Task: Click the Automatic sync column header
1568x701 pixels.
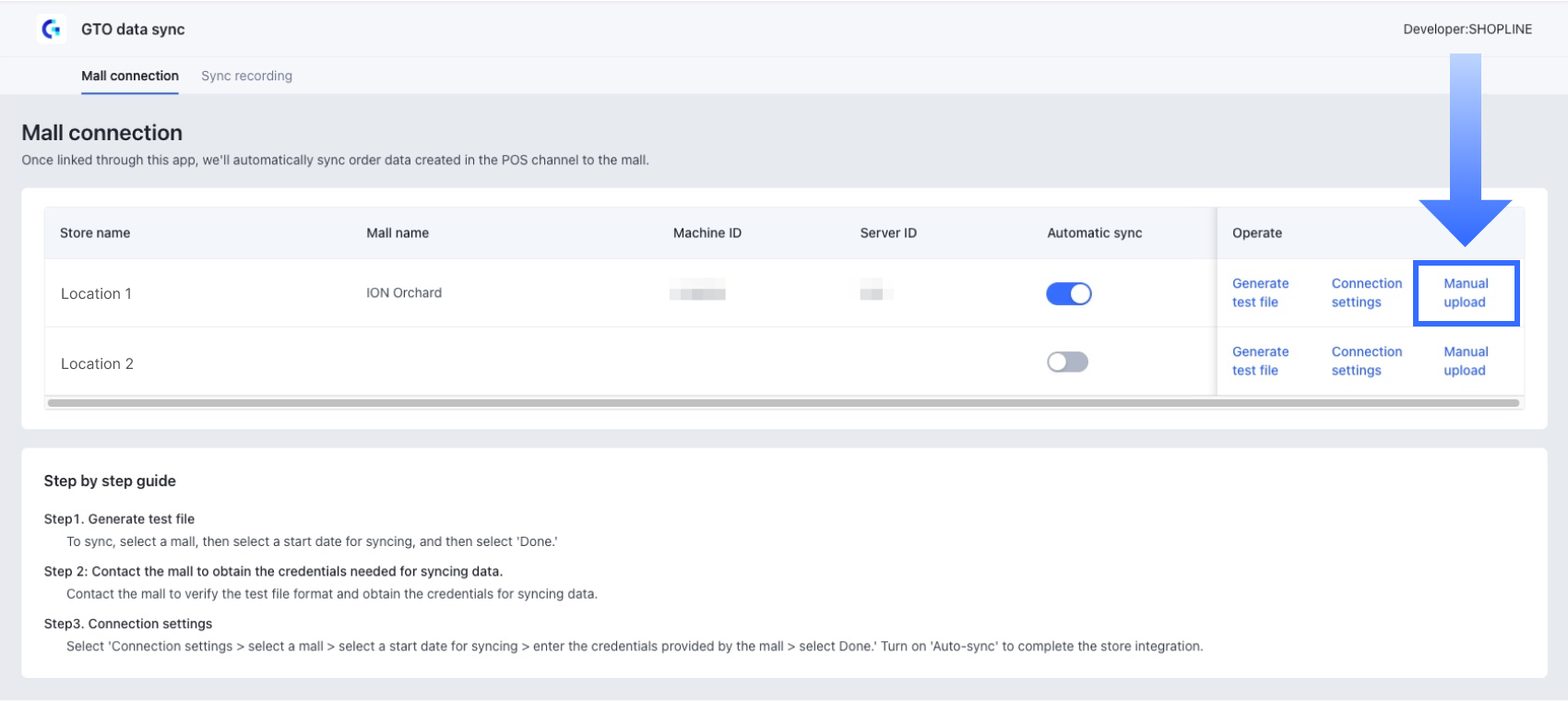Action: (x=1094, y=233)
